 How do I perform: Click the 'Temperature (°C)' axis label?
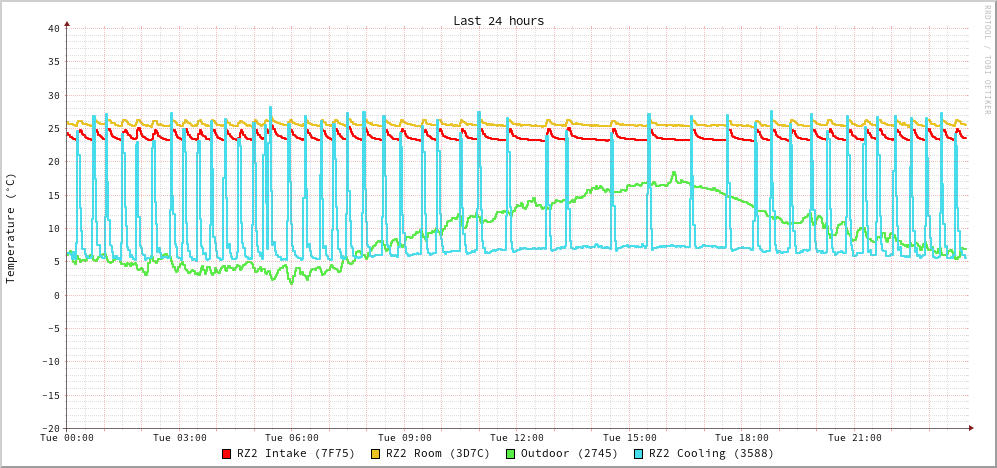(x=10, y=228)
